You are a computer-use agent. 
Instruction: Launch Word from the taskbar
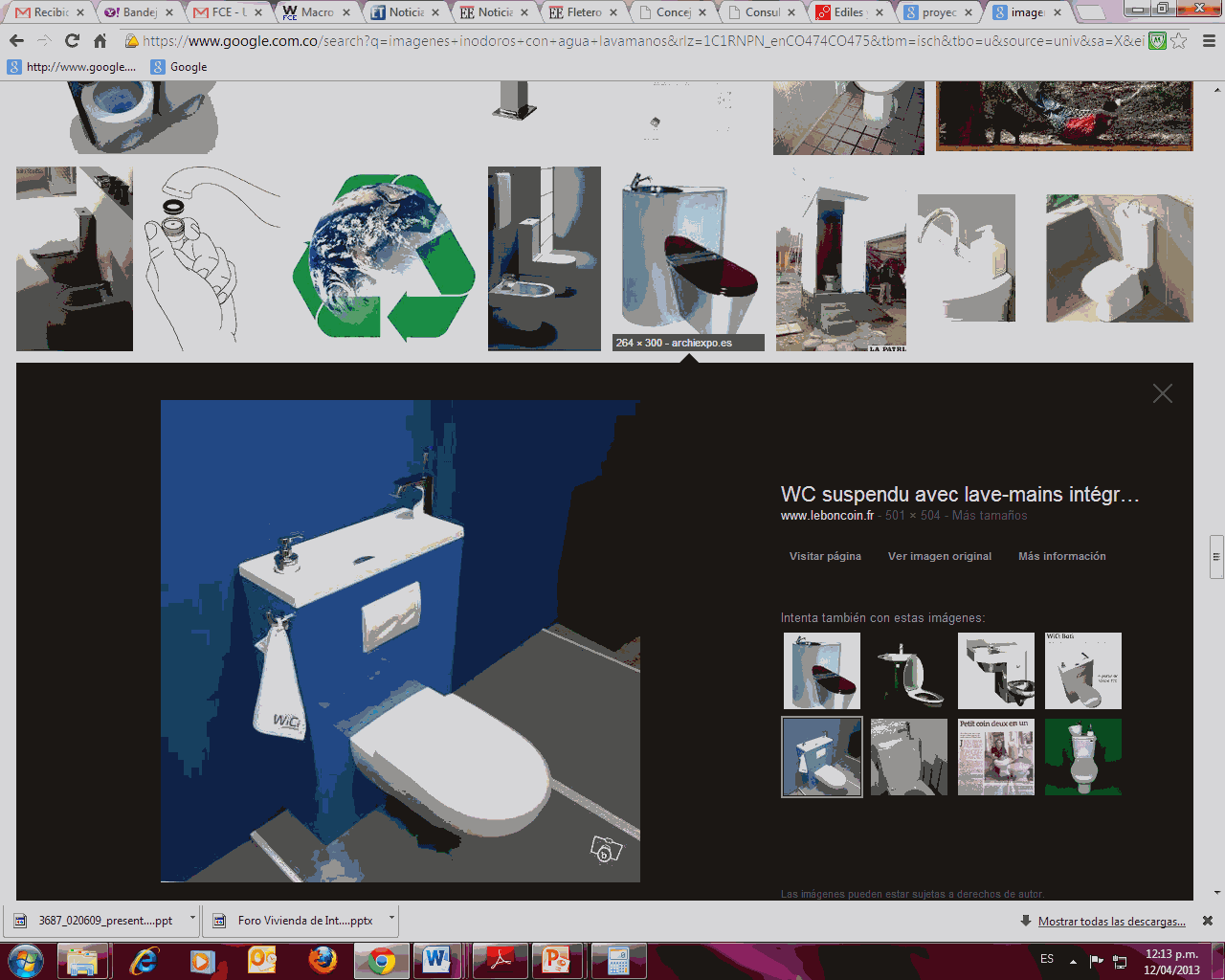click(437, 960)
